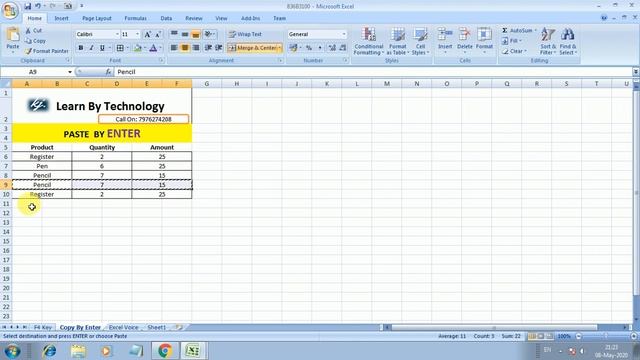Click the formula bar containing Pencil

[373, 72]
